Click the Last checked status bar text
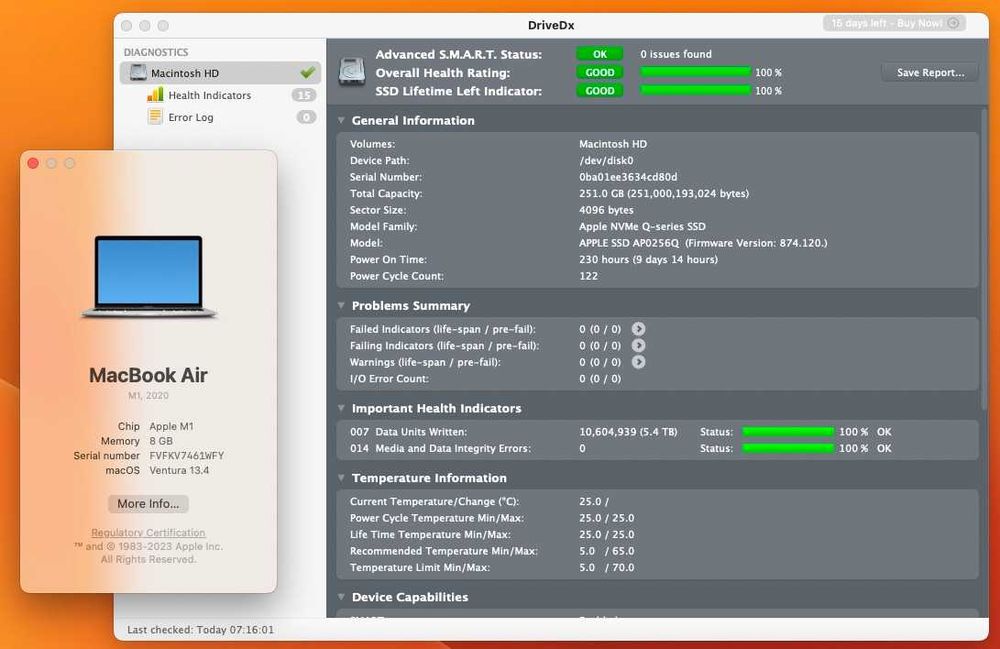The height and width of the screenshot is (649, 1000). (x=200, y=630)
